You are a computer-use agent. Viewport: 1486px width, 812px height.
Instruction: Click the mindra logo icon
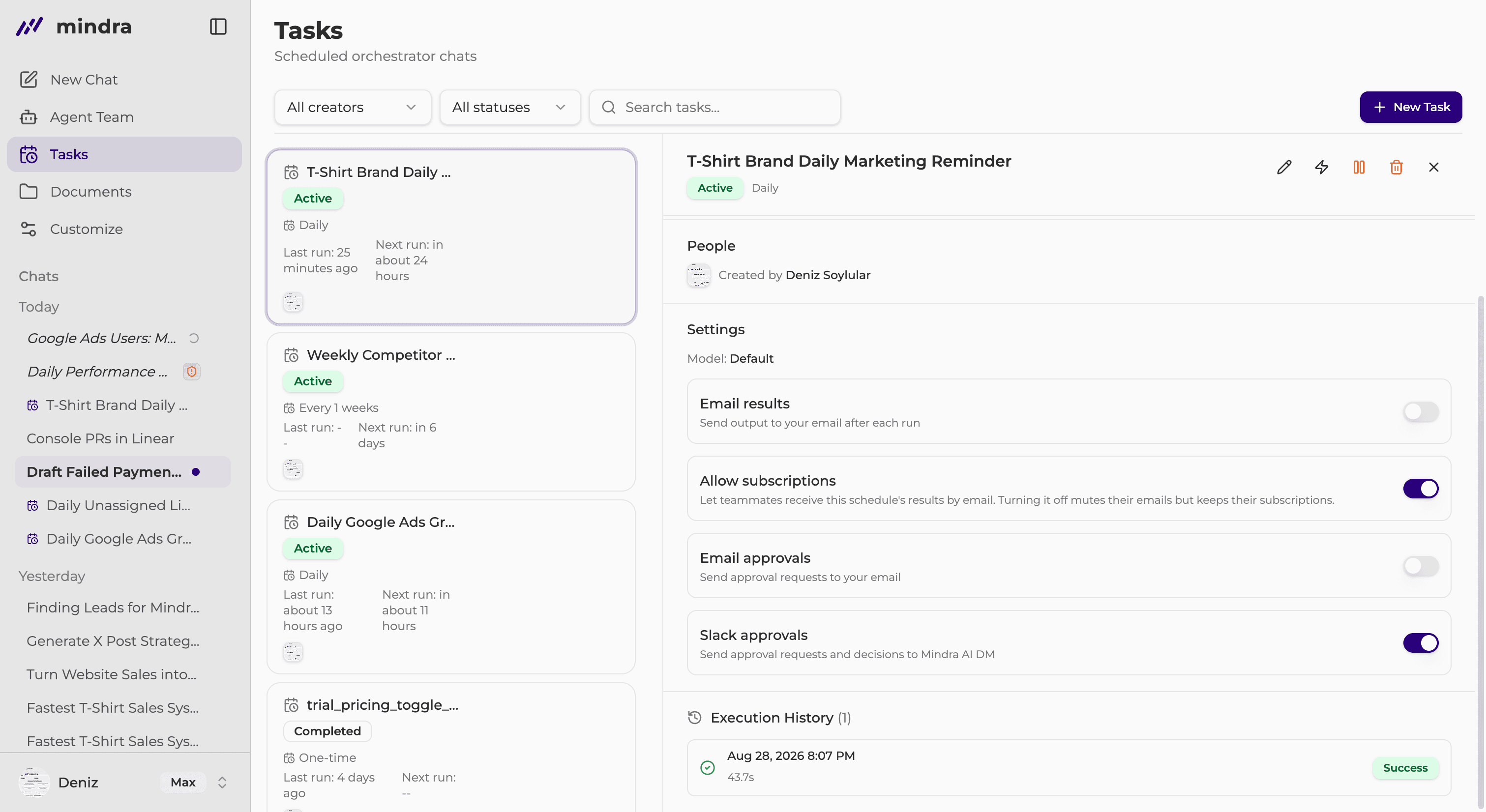click(30, 27)
